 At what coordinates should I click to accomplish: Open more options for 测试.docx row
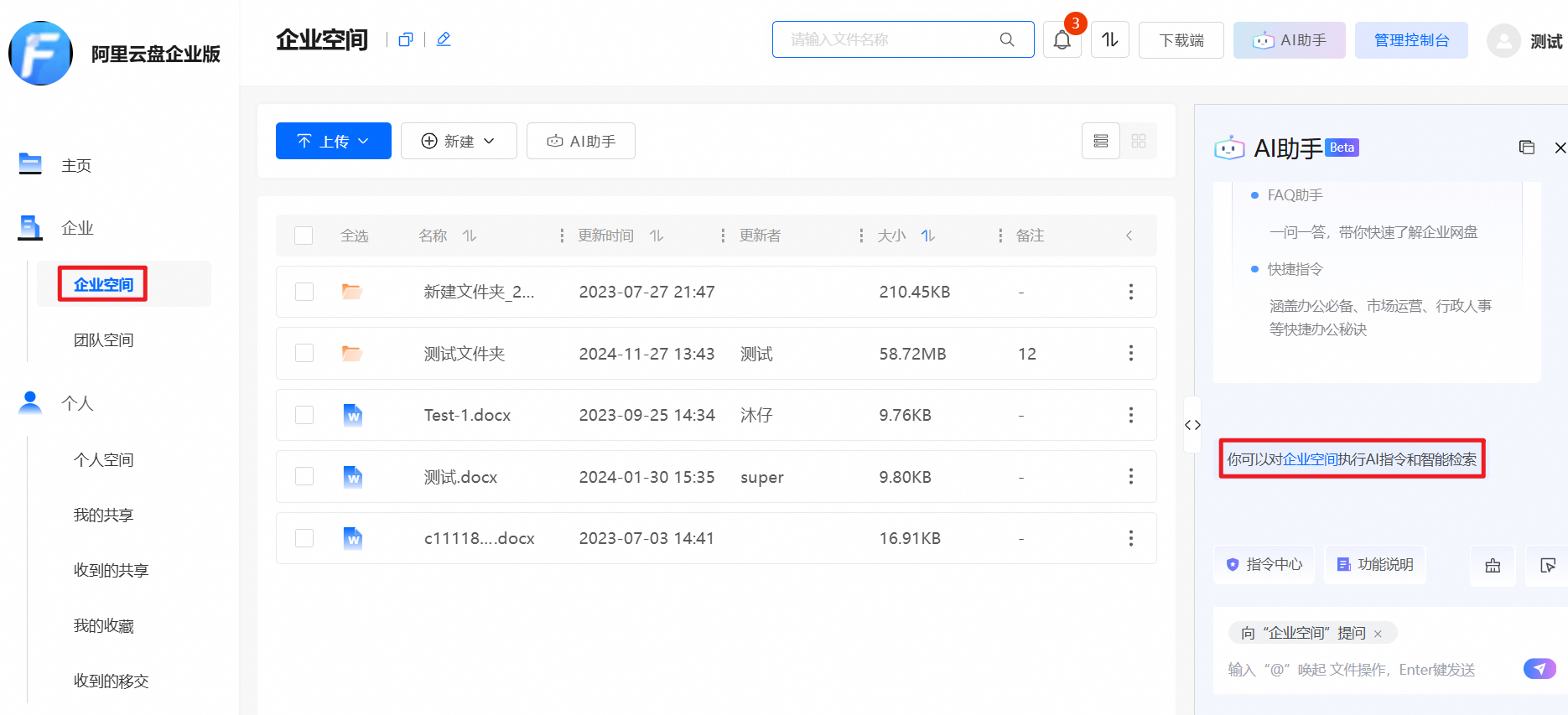tap(1131, 476)
